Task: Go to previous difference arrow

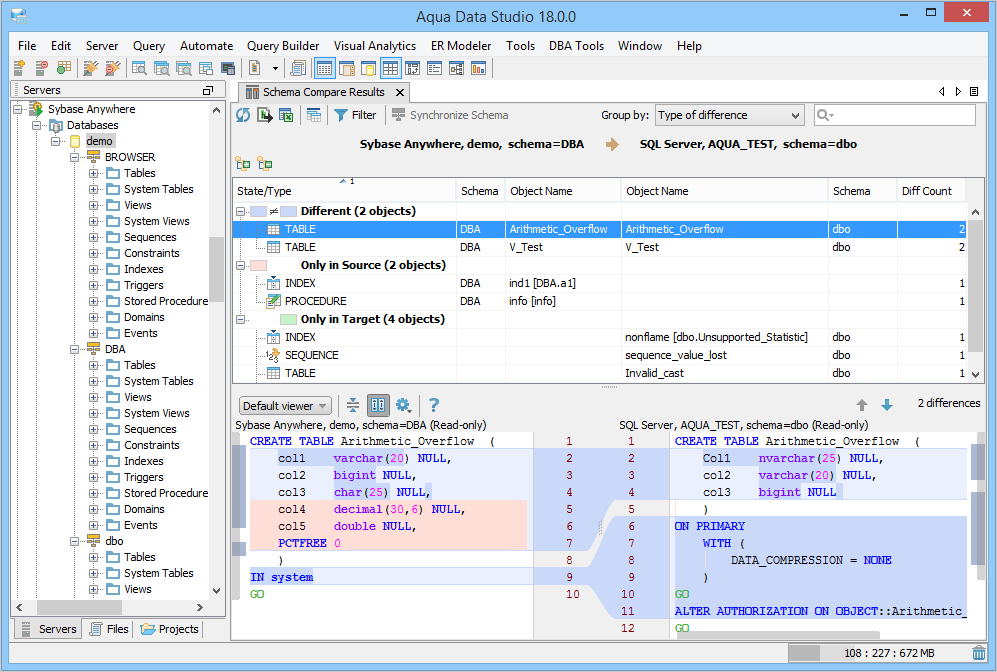Action: coord(862,404)
